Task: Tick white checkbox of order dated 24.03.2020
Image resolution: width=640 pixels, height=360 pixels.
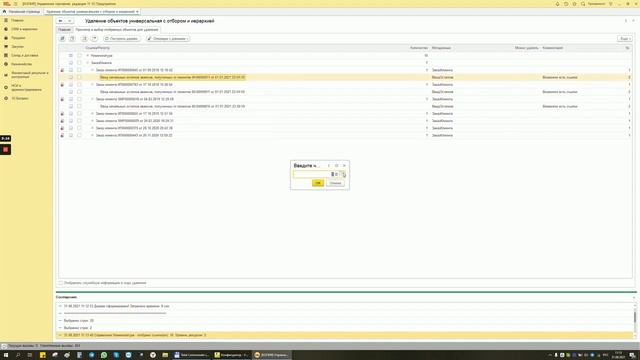Action: pos(79,121)
